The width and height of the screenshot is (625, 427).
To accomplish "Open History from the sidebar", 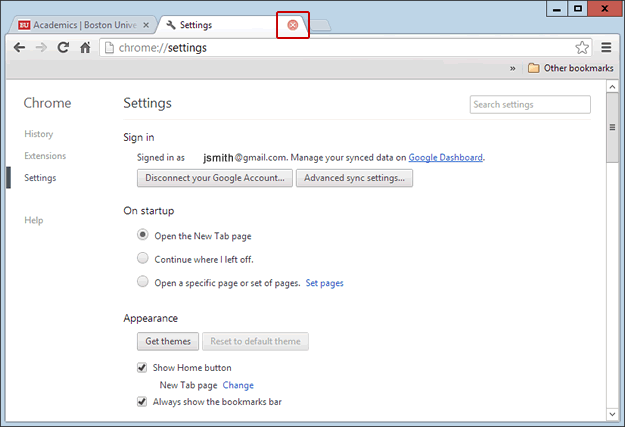I will [x=39, y=134].
